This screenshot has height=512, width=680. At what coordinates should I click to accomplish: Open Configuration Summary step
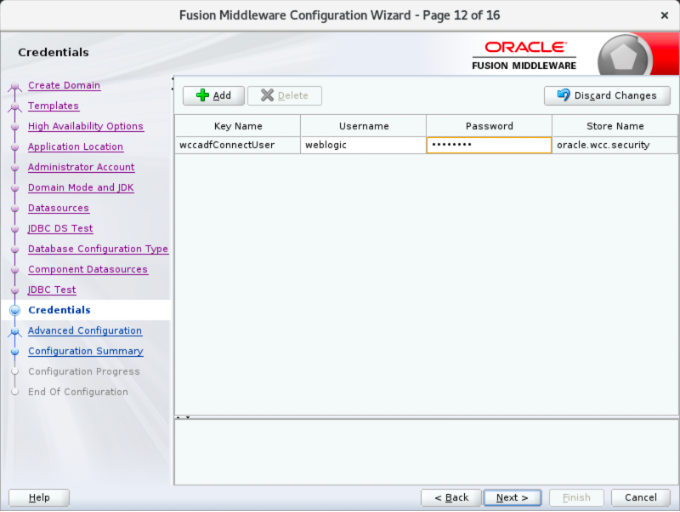tap(86, 351)
